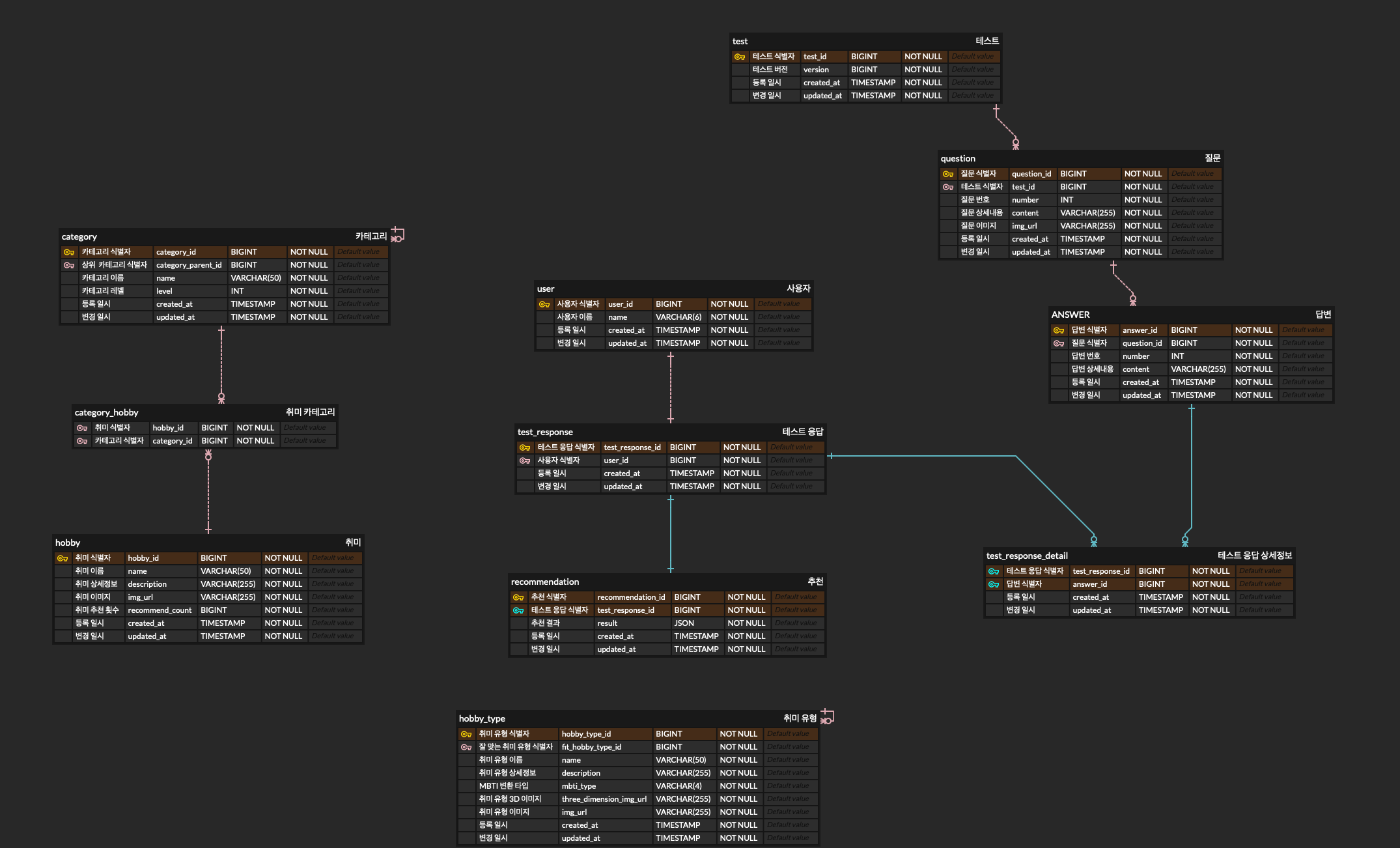Click the Default value cell for mbti_type
Image resolution: width=1400 pixels, height=848 pixels.
(x=788, y=786)
